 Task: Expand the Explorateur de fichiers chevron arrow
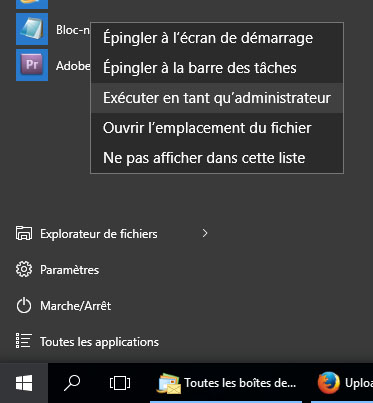(205, 233)
